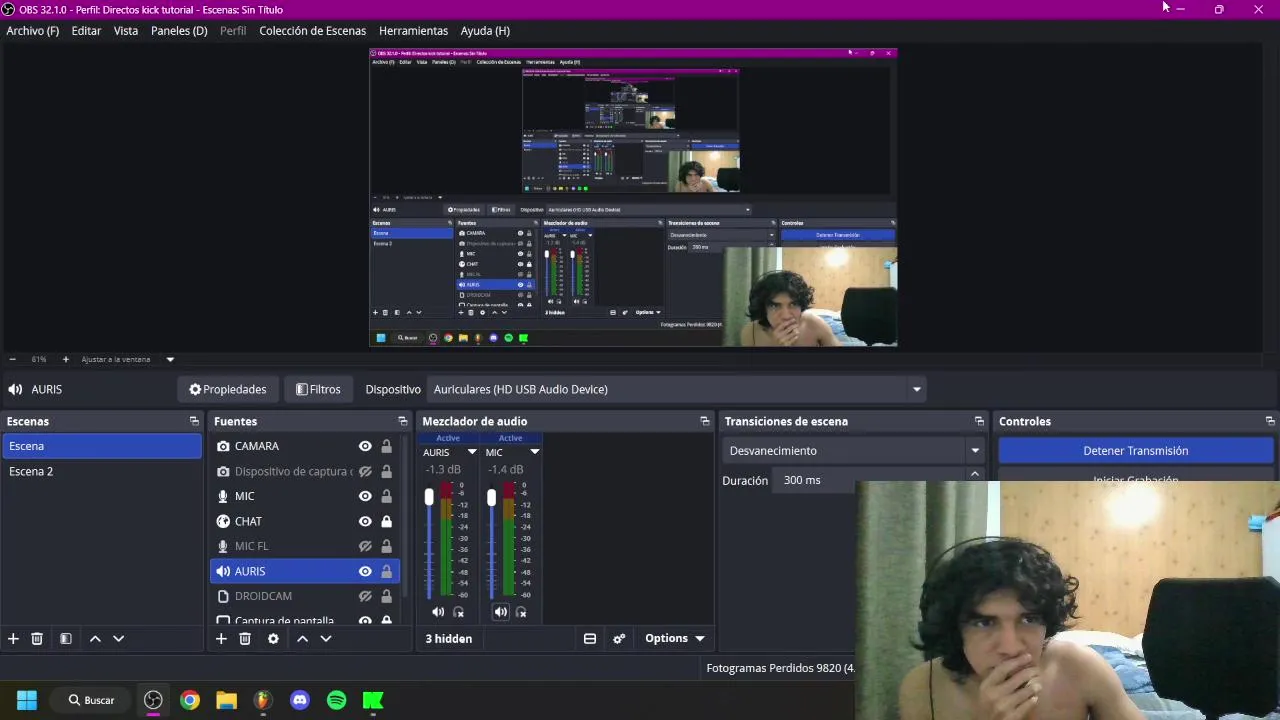Adjust the MIC volume fader
Viewport: 1280px width, 720px height.
click(x=491, y=497)
